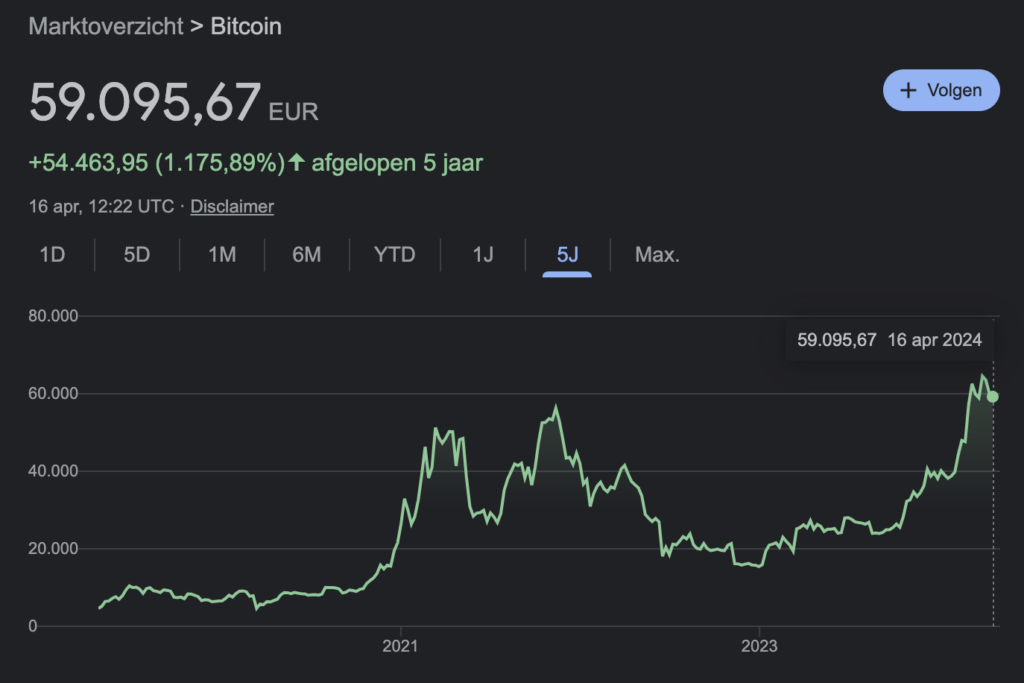Click the 16 apr 2024 chart tooltip
The height and width of the screenshot is (683, 1024).
click(889, 340)
